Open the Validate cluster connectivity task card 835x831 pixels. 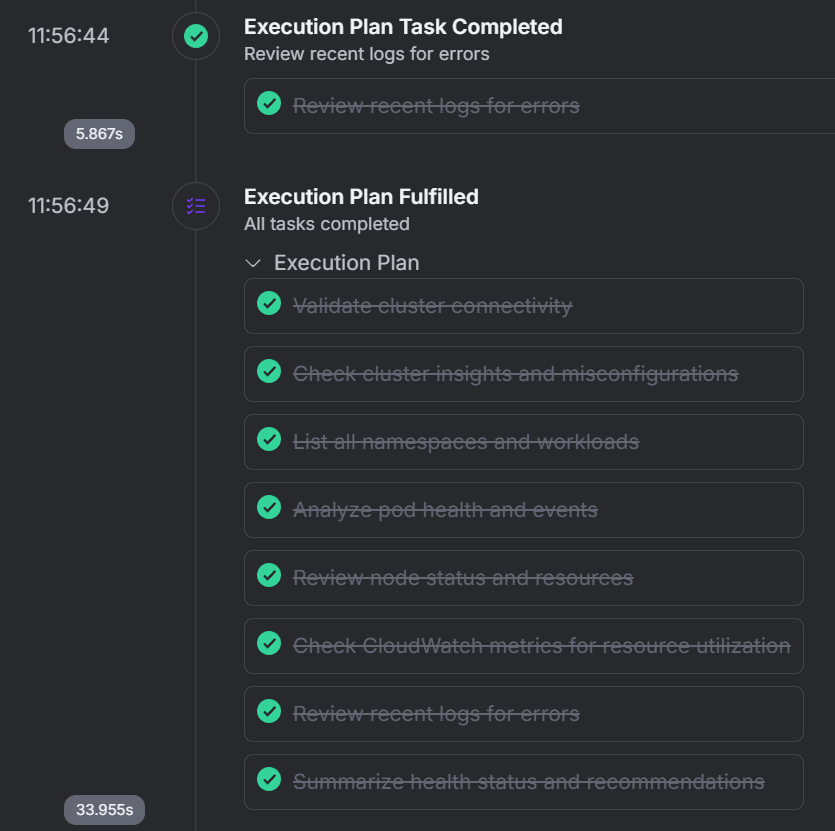[x=524, y=305]
